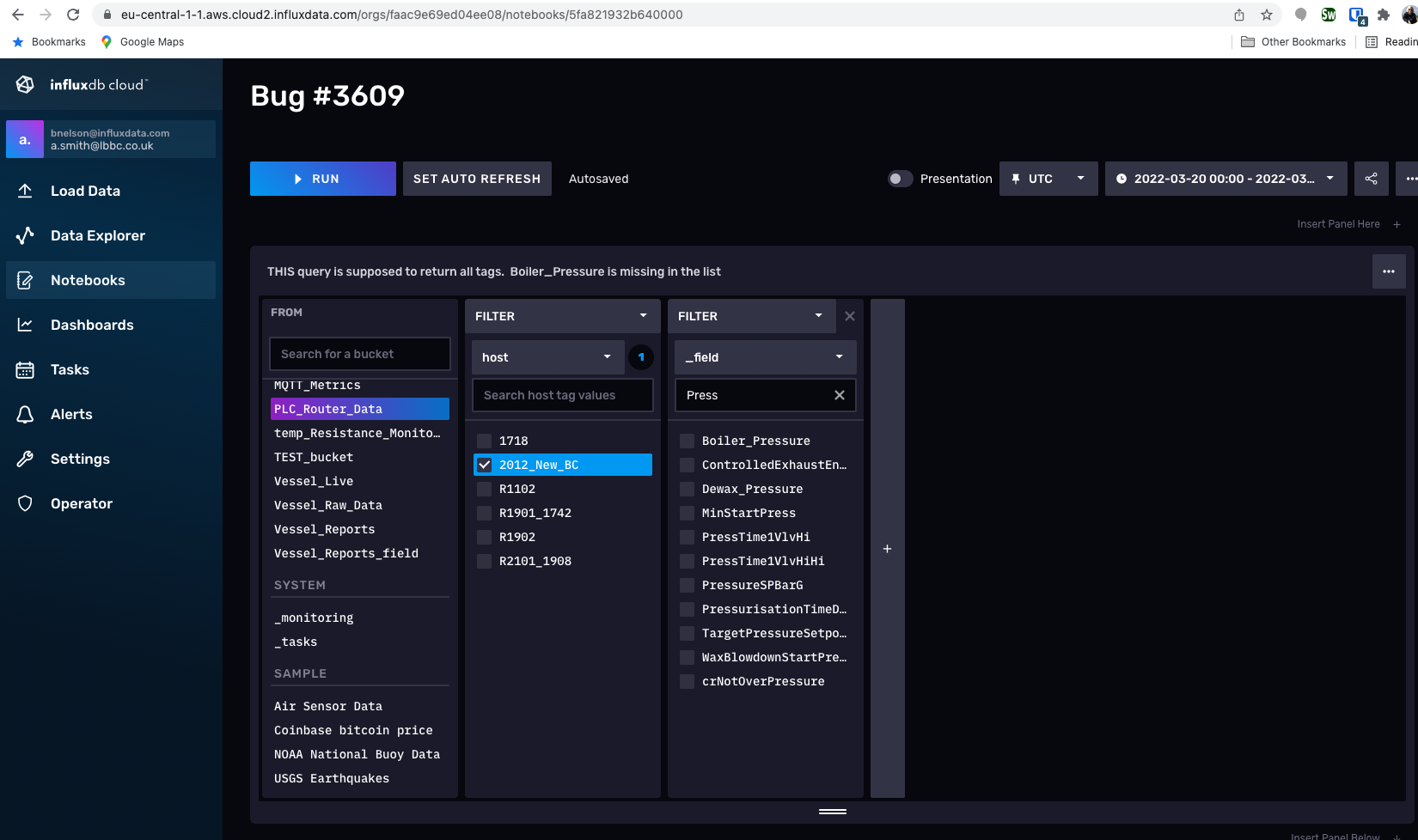Uncheck the 2012_New_BC host value
Screen dimensions: 1418x840
(484, 464)
